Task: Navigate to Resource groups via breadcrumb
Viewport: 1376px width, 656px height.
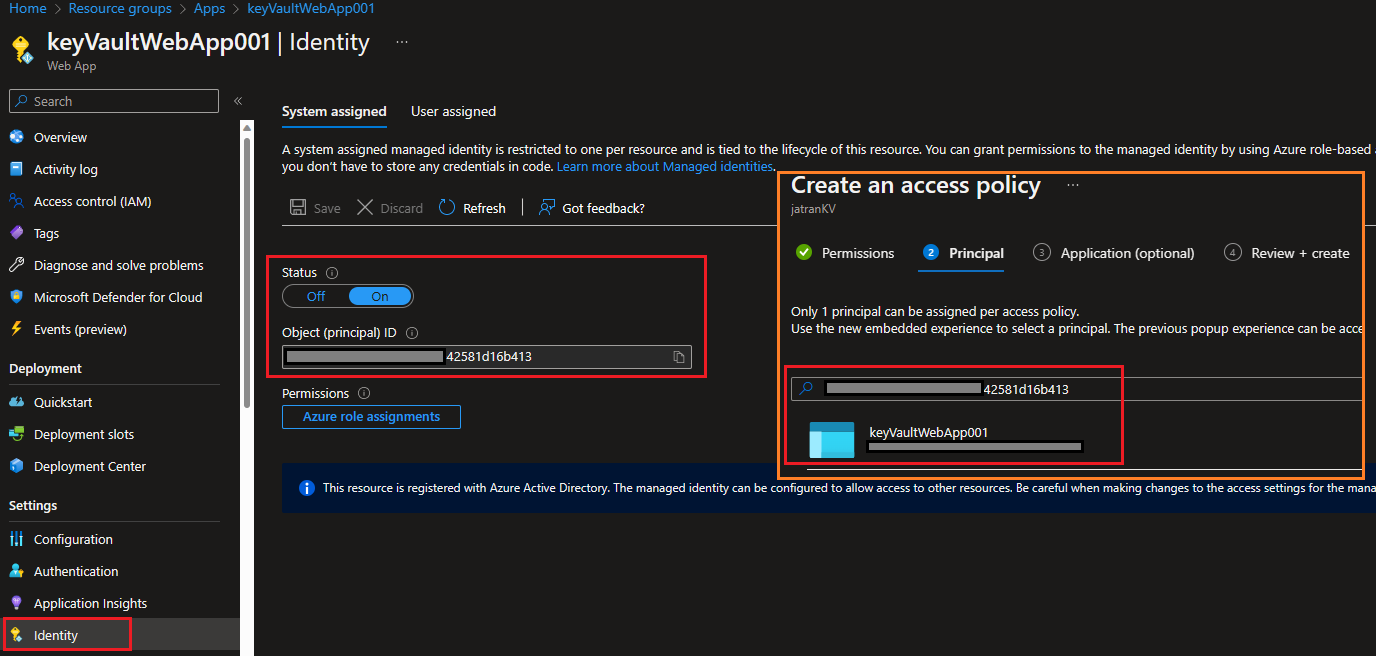Action: [x=120, y=8]
